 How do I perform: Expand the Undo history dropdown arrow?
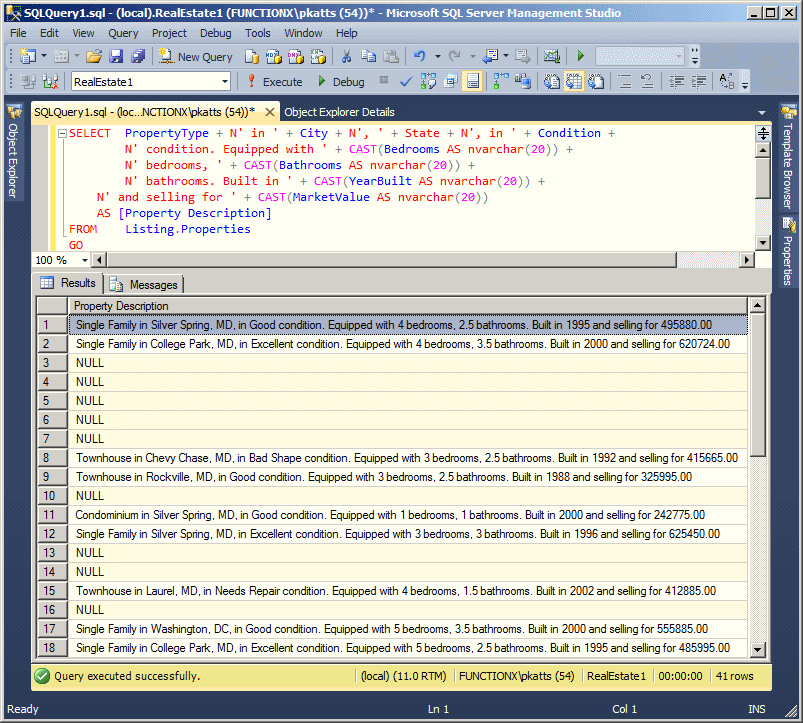[437, 56]
